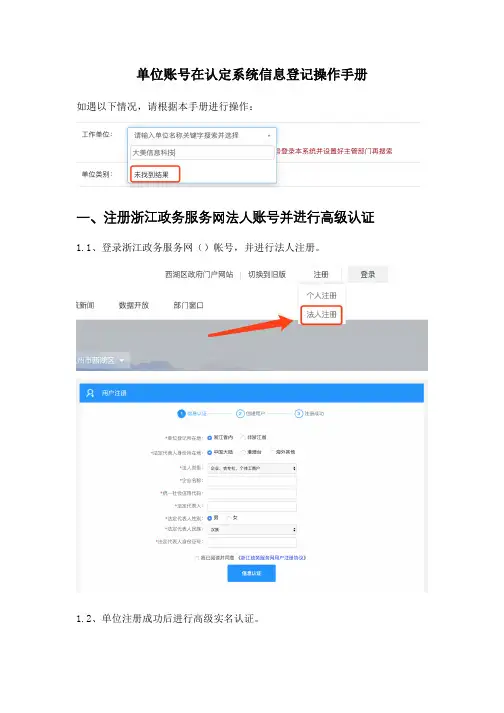The height and width of the screenshot is (713, 504).
Task: Select the 中国大陆 radio button
Action: click(210, 452)
